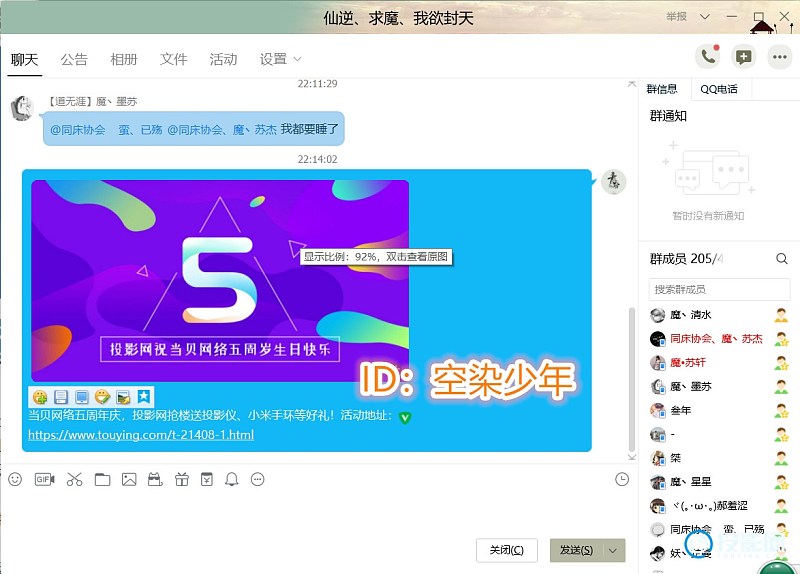The image size is (800, 574).
Task: Click the save icon on image toolbar
Action: (x=61, y=396)
